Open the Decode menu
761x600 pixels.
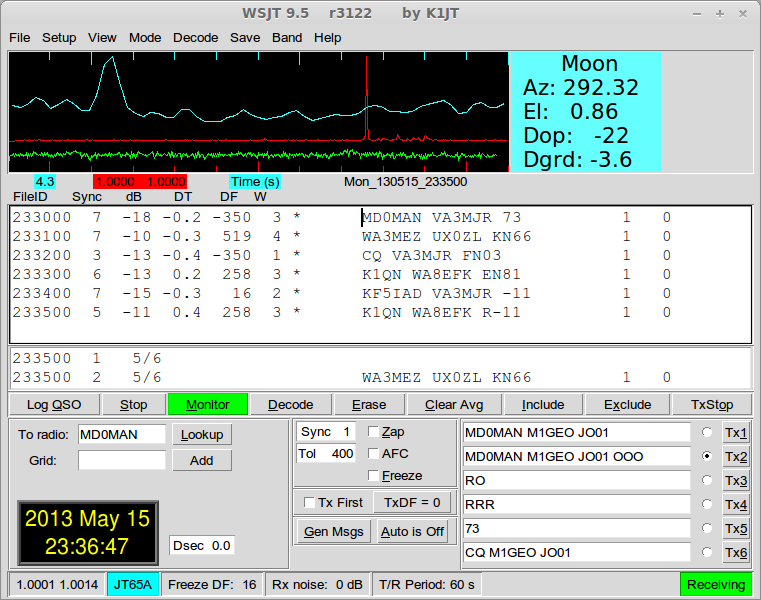196,38
